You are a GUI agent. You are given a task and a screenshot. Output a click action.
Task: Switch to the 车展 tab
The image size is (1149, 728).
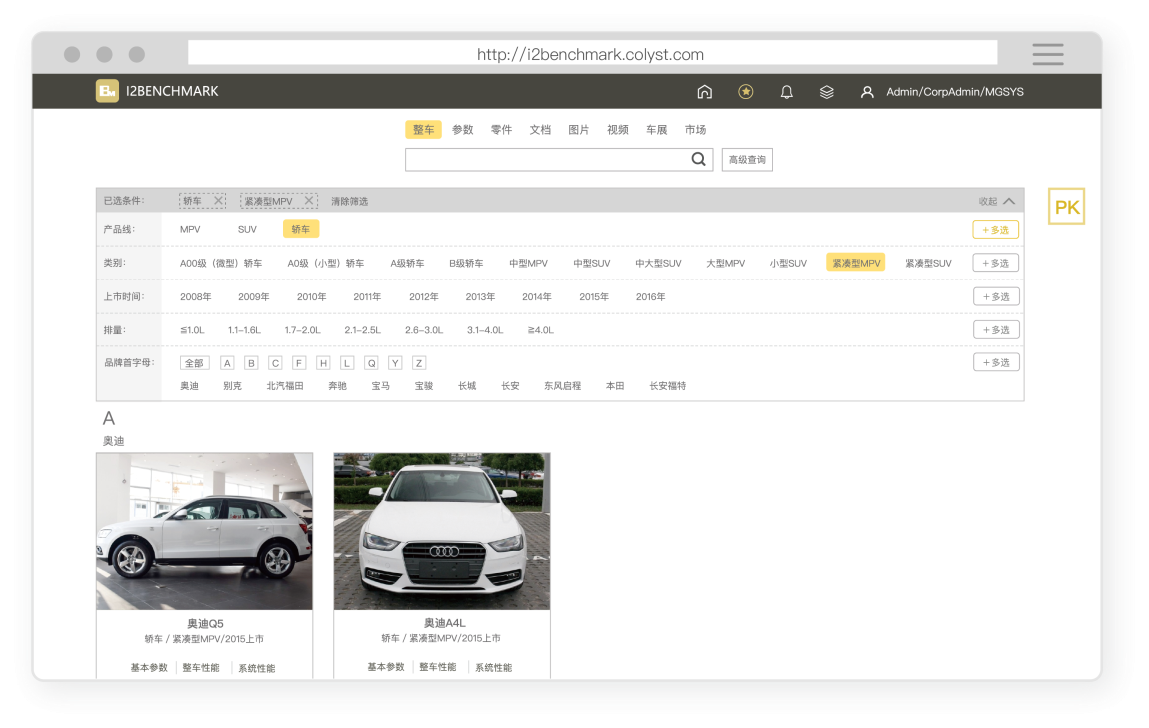pos(657,130)
